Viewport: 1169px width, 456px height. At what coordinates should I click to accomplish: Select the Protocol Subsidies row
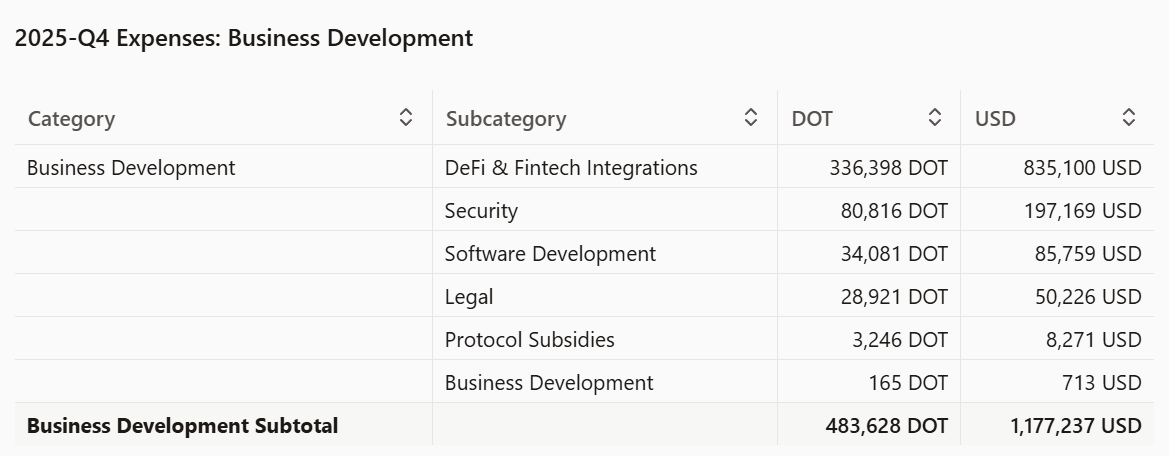529,340
